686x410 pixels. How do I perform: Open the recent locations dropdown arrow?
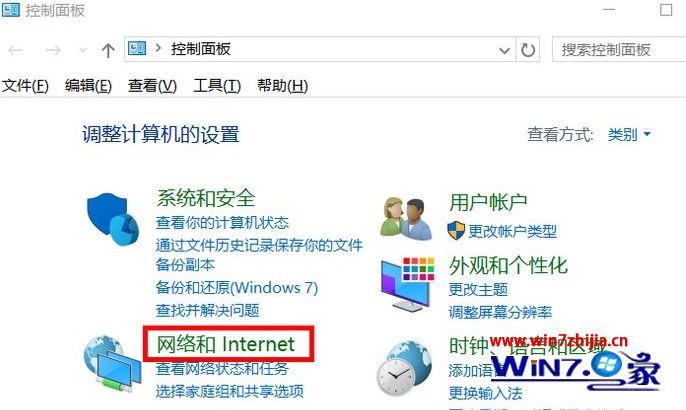[x=83, y=50]
